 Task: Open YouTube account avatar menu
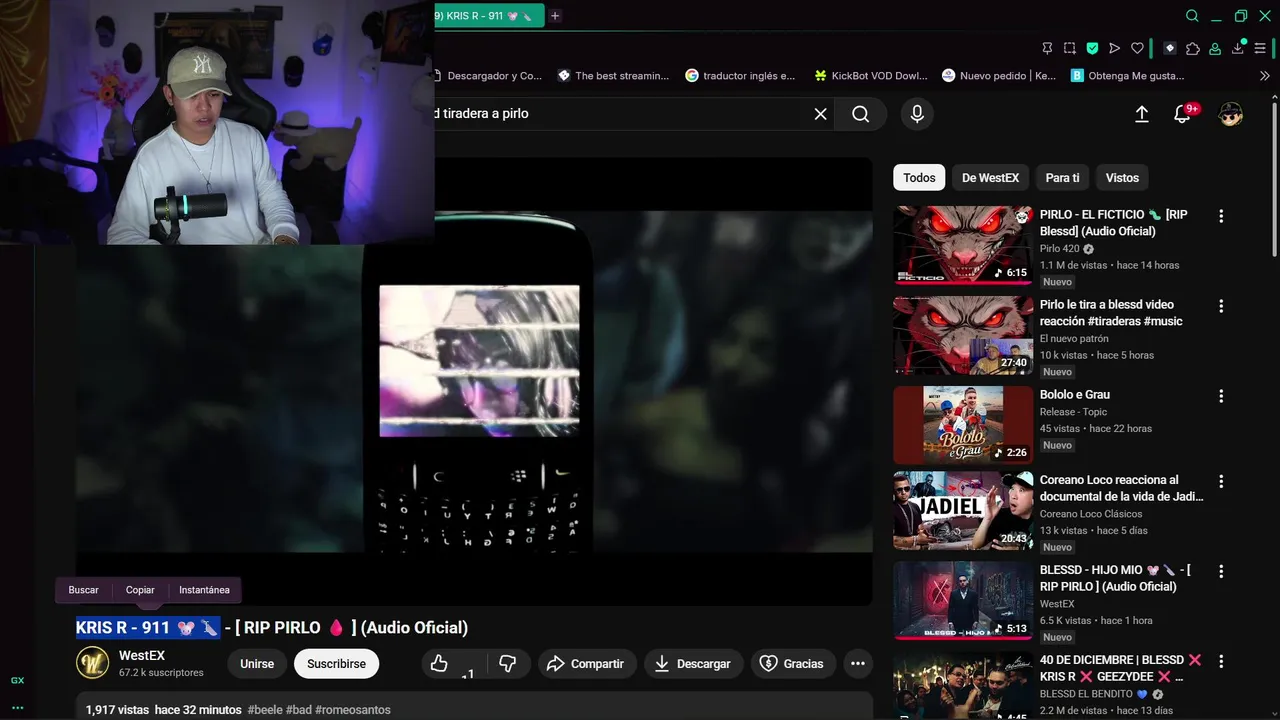point(1231,114)
